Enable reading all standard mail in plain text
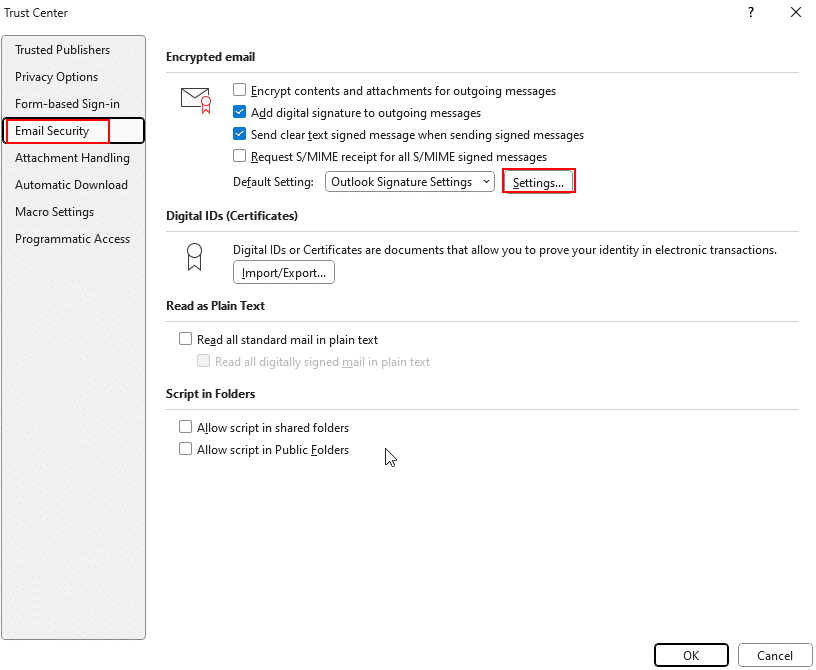The width and height of the screenshot is (816, 670). click(185, 339)
